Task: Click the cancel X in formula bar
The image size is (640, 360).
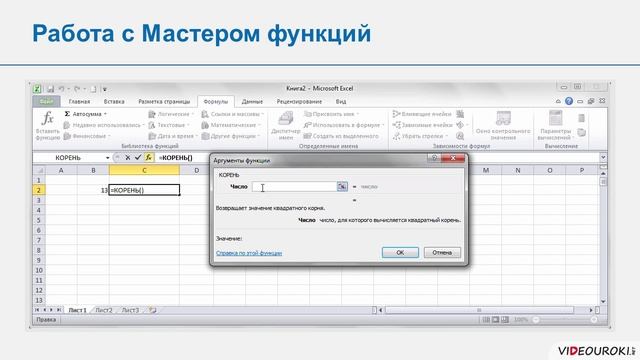Action: (x=127, y=158)
